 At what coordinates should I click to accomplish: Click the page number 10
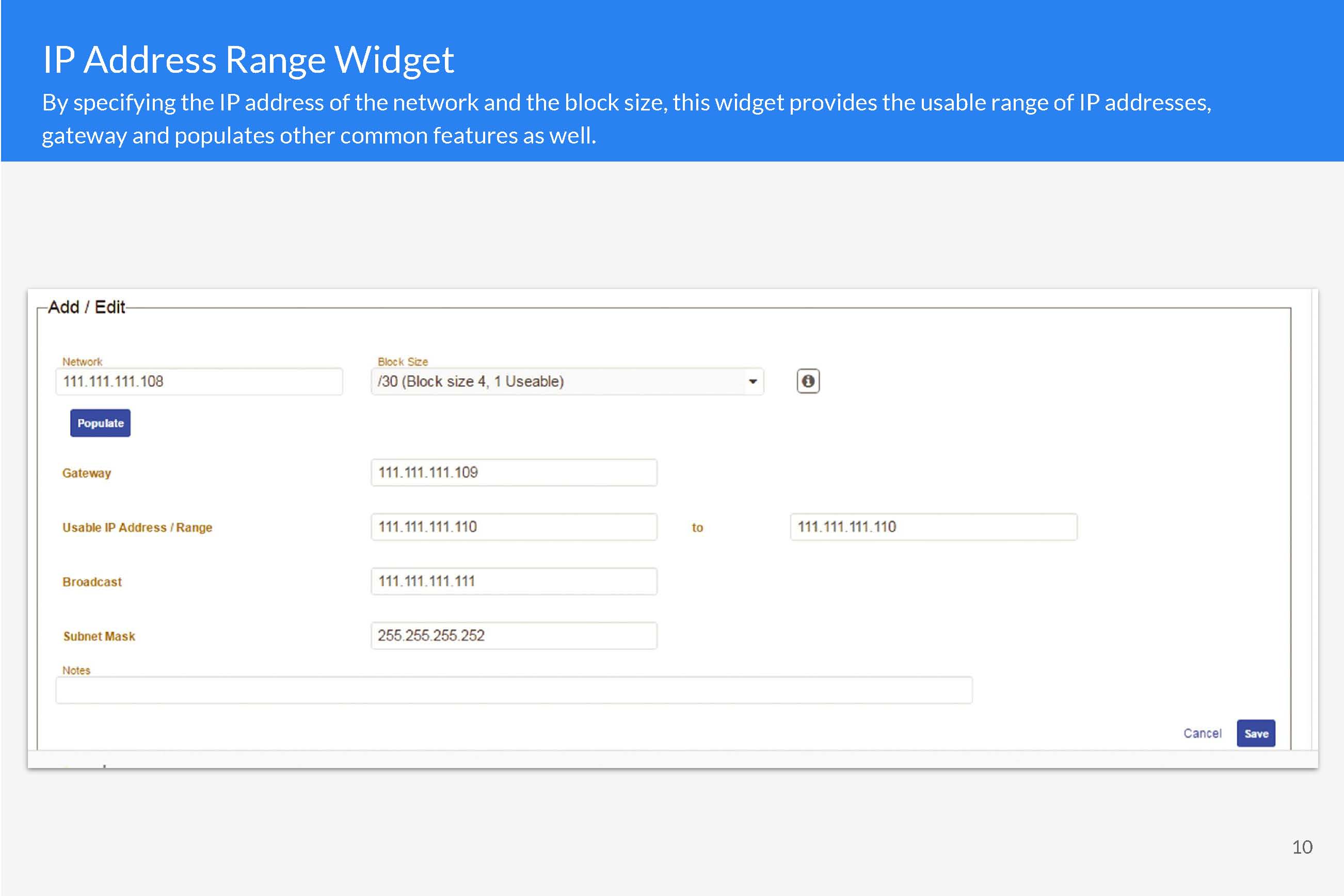(x=1302, y=847)
